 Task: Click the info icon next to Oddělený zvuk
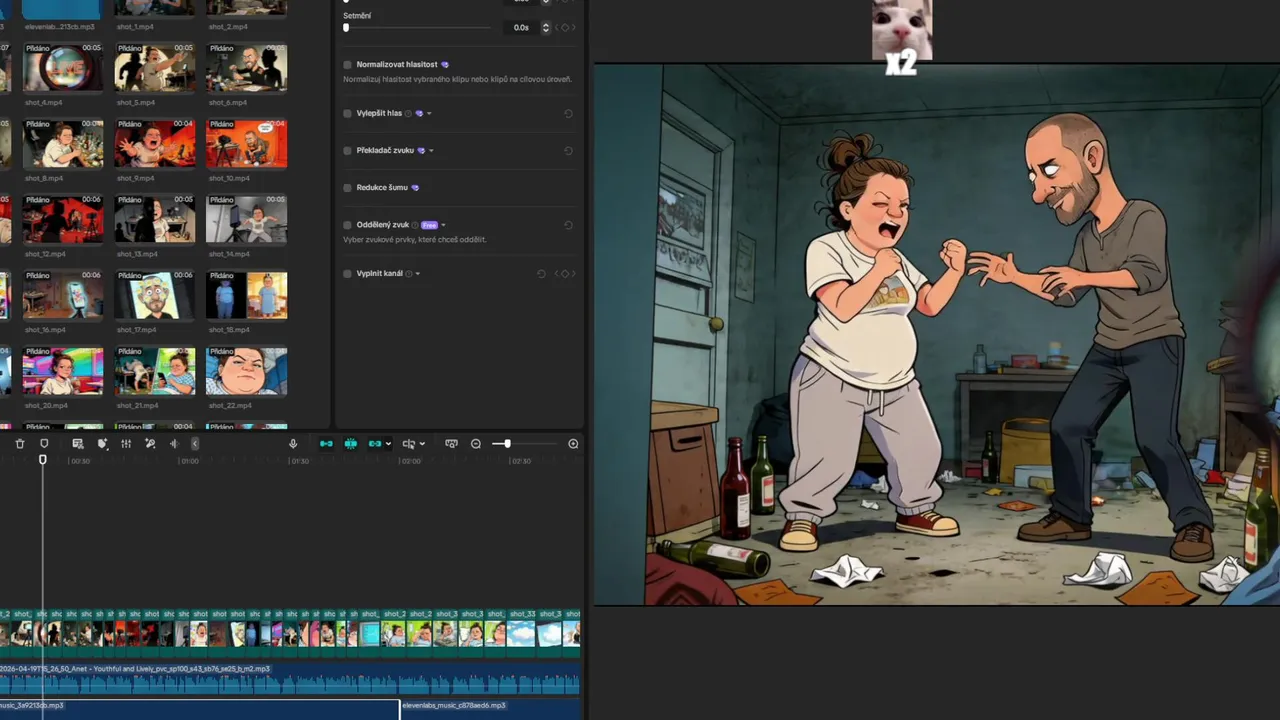click(415, 225)
